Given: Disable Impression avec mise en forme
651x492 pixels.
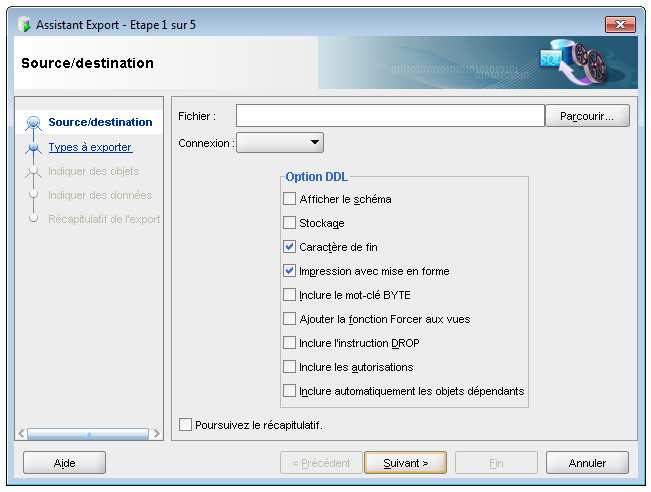Looking at the screenshot, I should (x=290, y=271).
